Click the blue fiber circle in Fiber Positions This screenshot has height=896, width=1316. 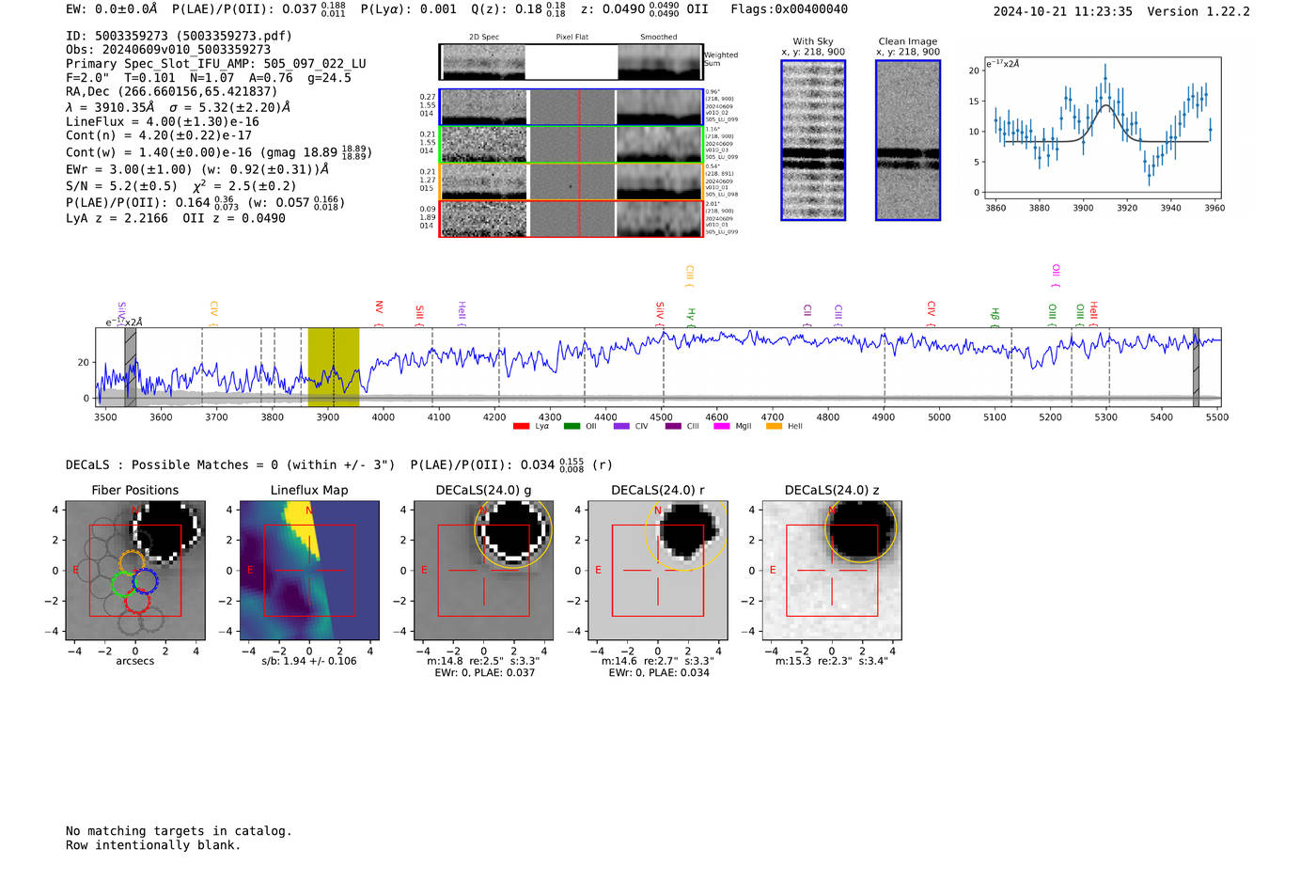click(144, 581)
